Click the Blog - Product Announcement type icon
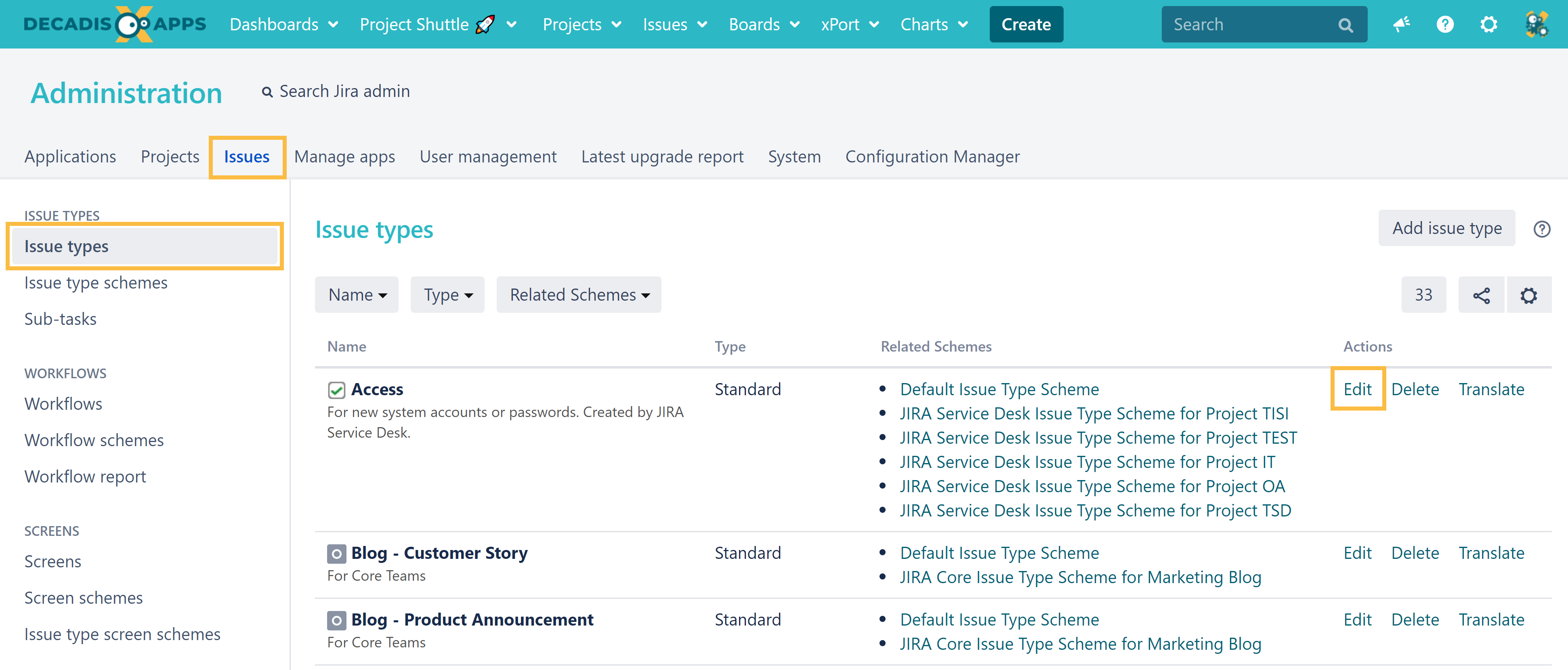This screenshot has height=670, width=1568. (x=336, y=620)
